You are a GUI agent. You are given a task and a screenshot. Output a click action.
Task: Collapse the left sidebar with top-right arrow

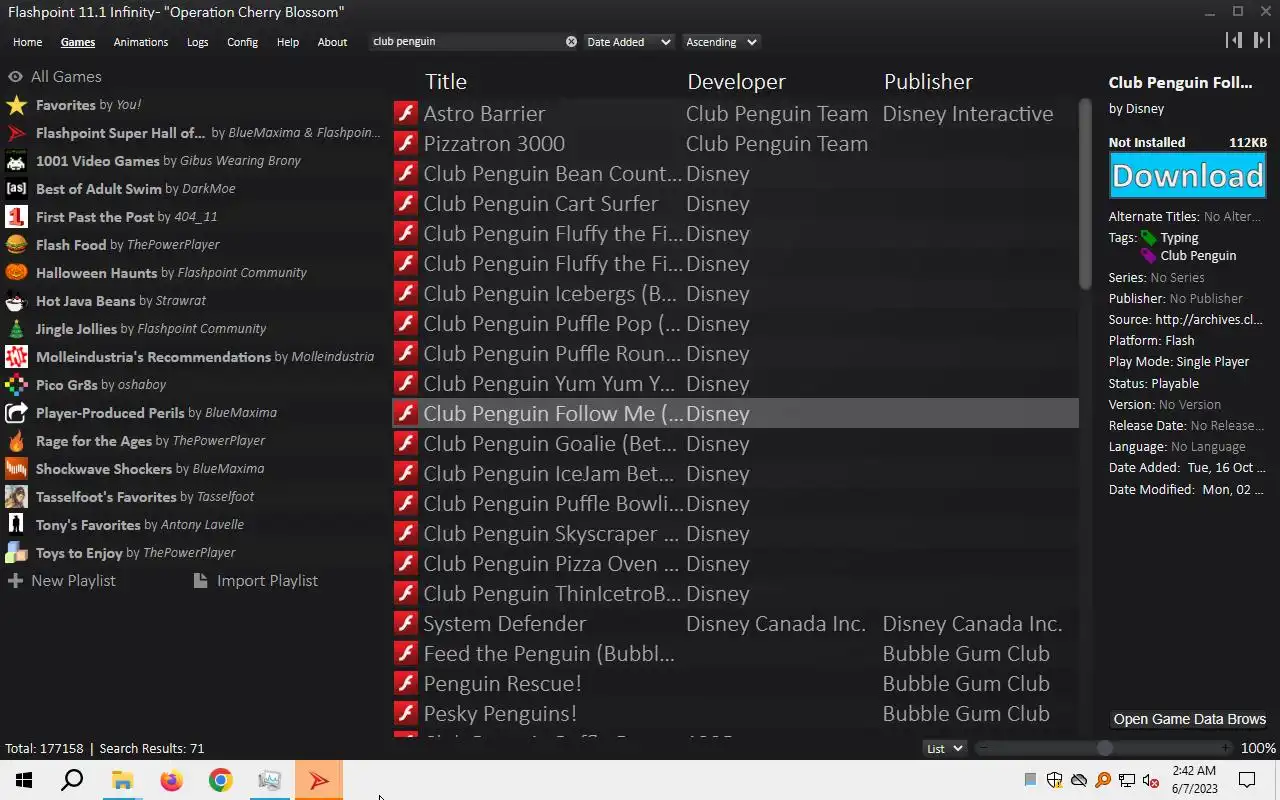[1234, 40]
